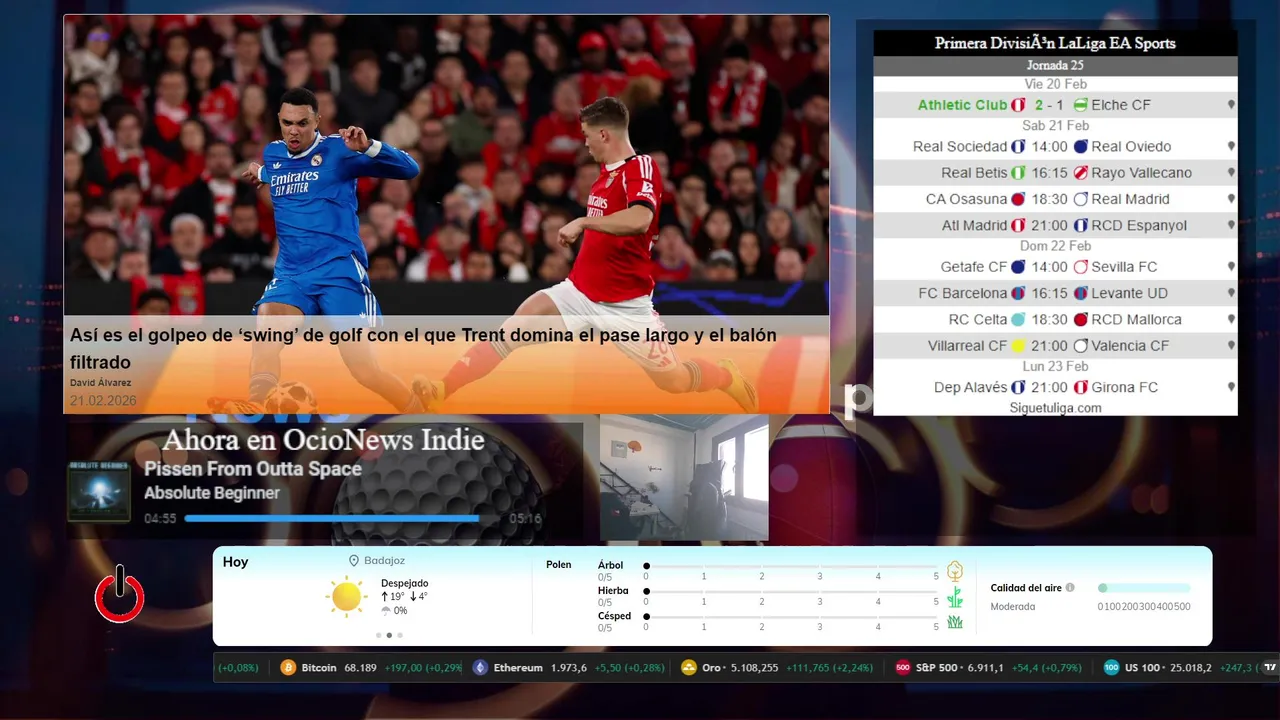Click the Athletic Club 2 - 1 score
The height and width of the screenshot is (720, 1280).
coord(1049,105)
